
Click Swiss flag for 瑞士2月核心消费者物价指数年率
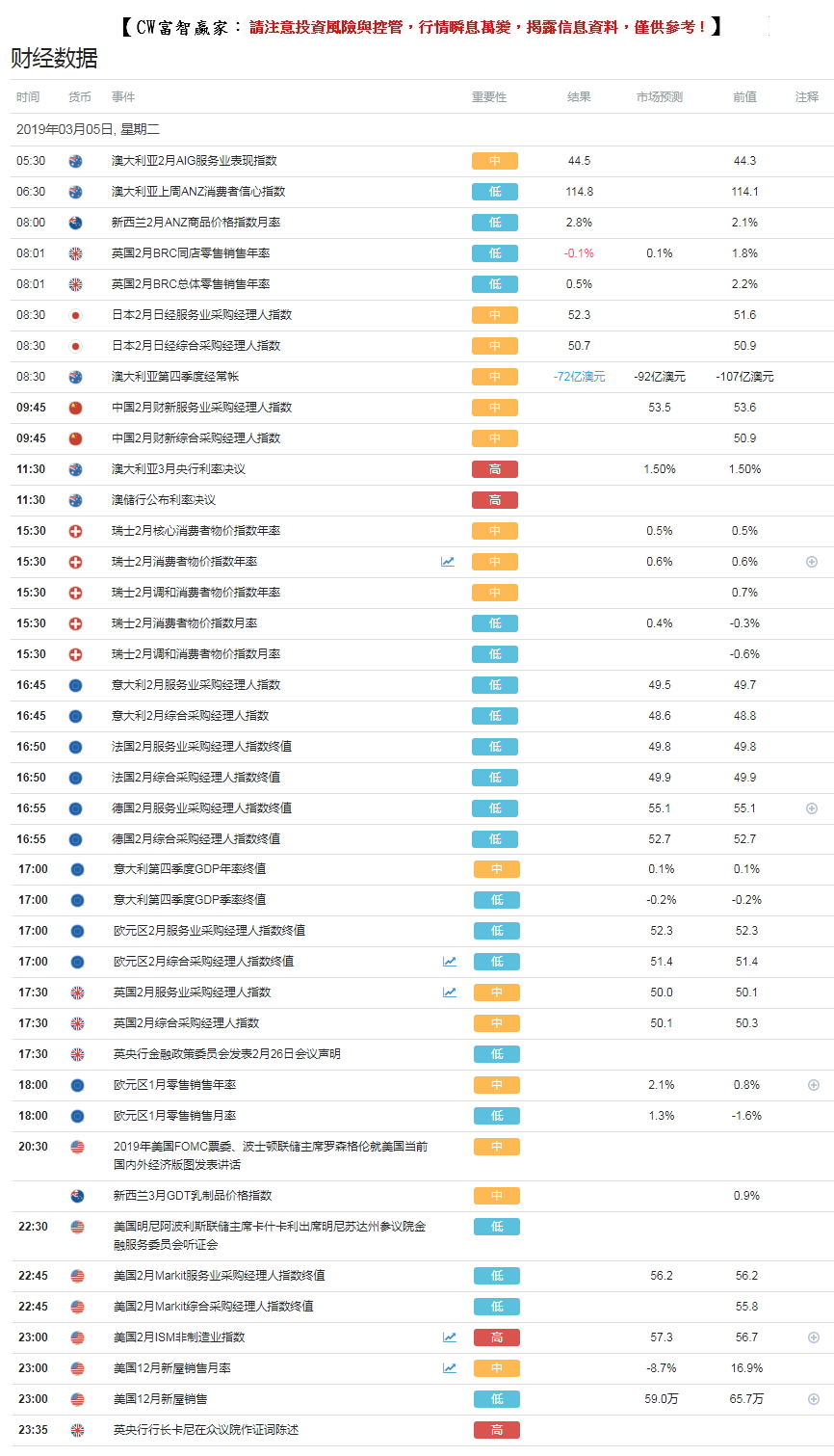coord(75,531)
